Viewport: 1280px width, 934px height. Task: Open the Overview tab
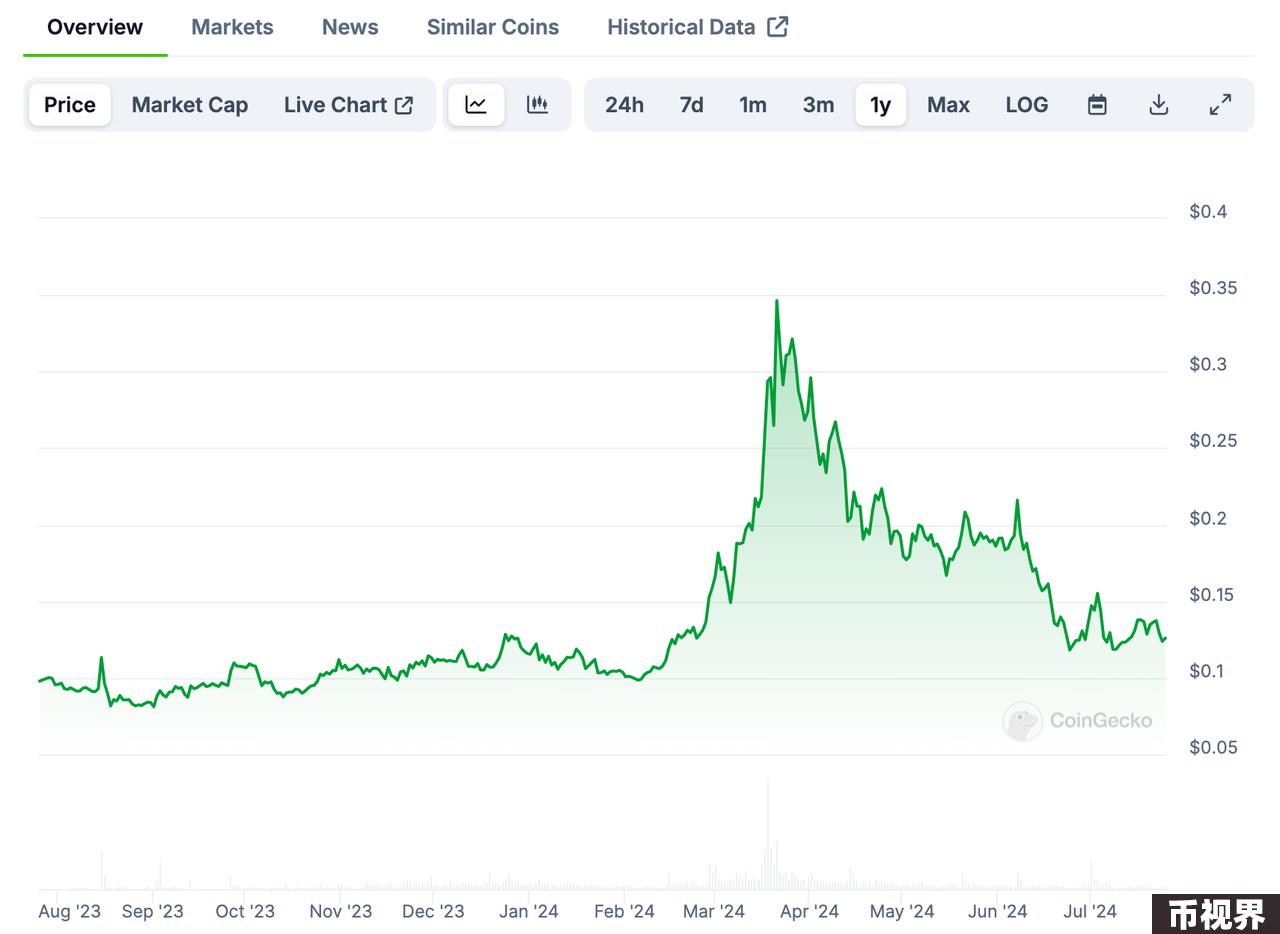[x=95, y=27]
